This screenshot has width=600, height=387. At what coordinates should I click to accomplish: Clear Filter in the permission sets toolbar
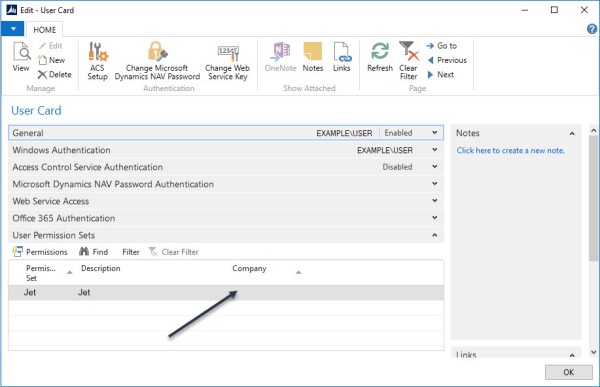(173, 252)
